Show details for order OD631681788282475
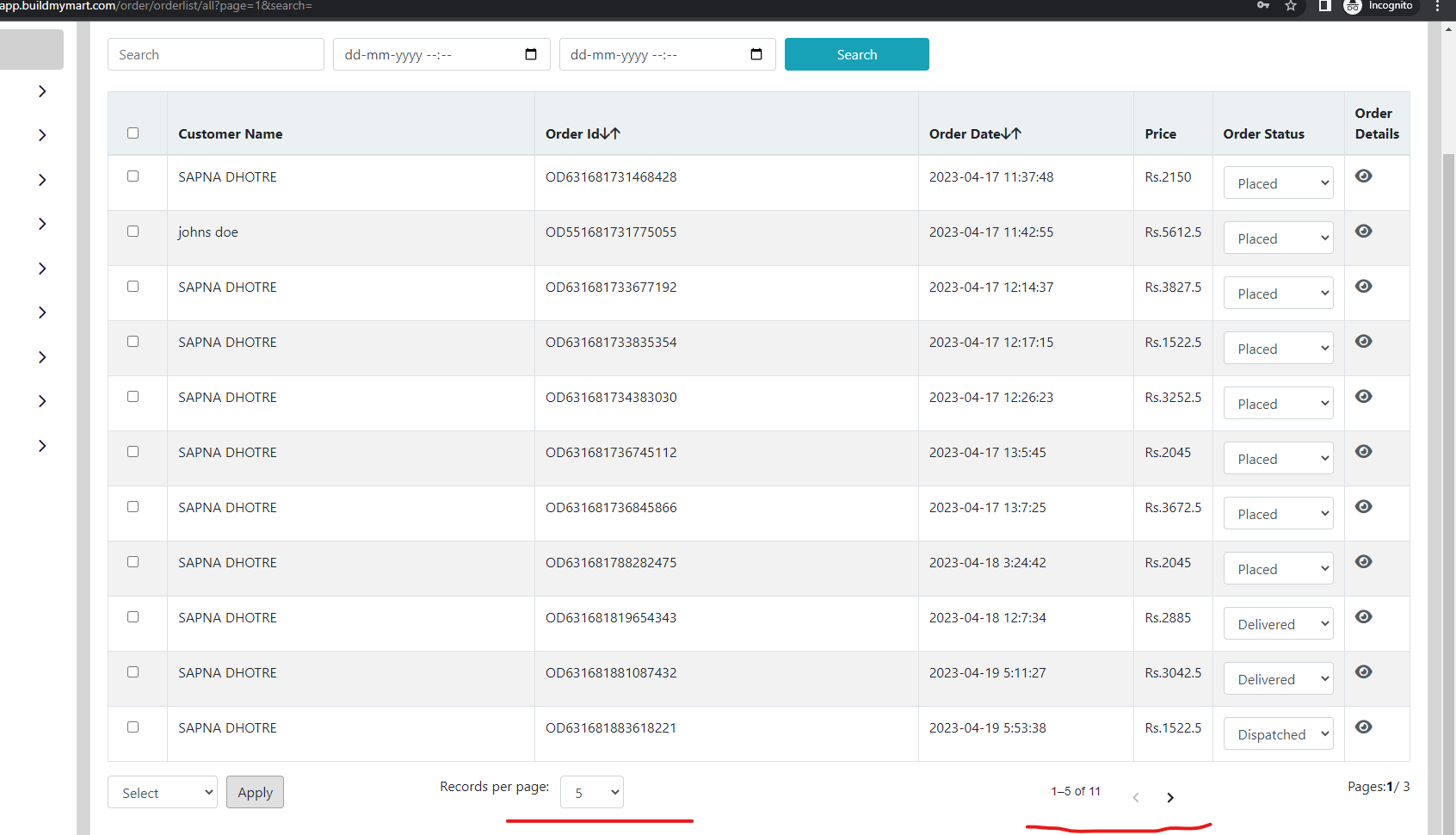The image size is (1456, 835). 1363,561
